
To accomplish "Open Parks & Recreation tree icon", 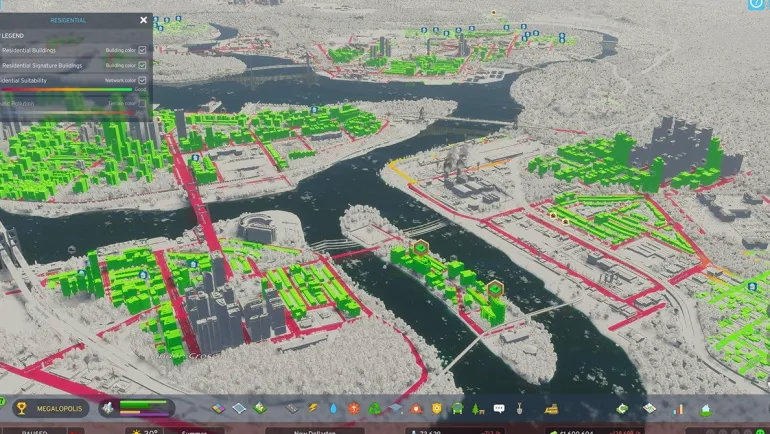I will click(478, 408).
